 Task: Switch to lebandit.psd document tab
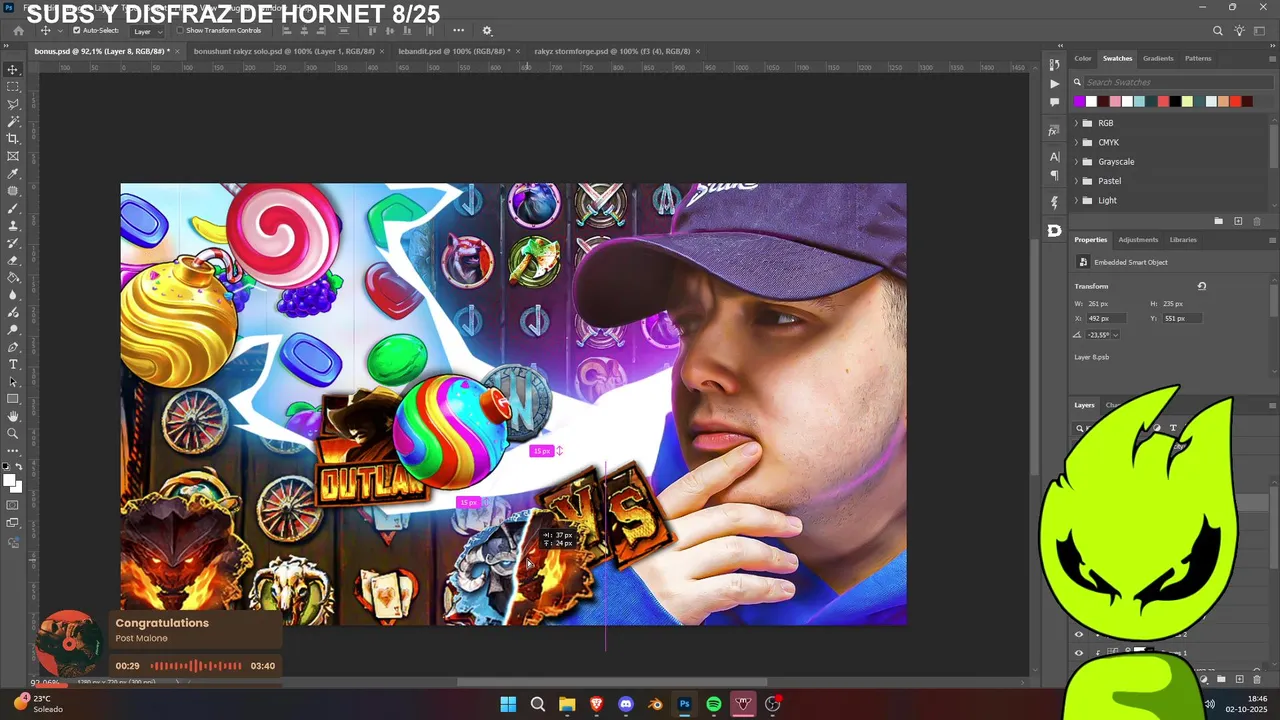(x=455, y=51)
